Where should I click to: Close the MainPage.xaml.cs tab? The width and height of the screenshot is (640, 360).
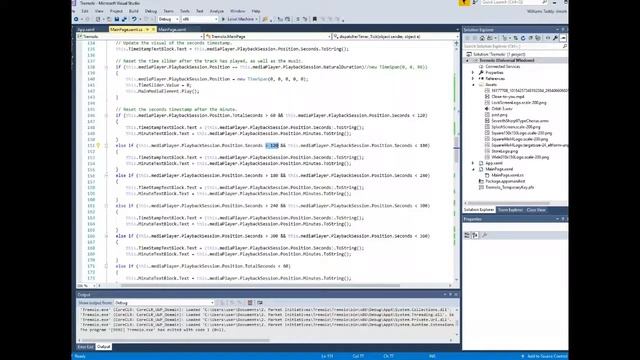pyautogui.click(x=153, y=29)
